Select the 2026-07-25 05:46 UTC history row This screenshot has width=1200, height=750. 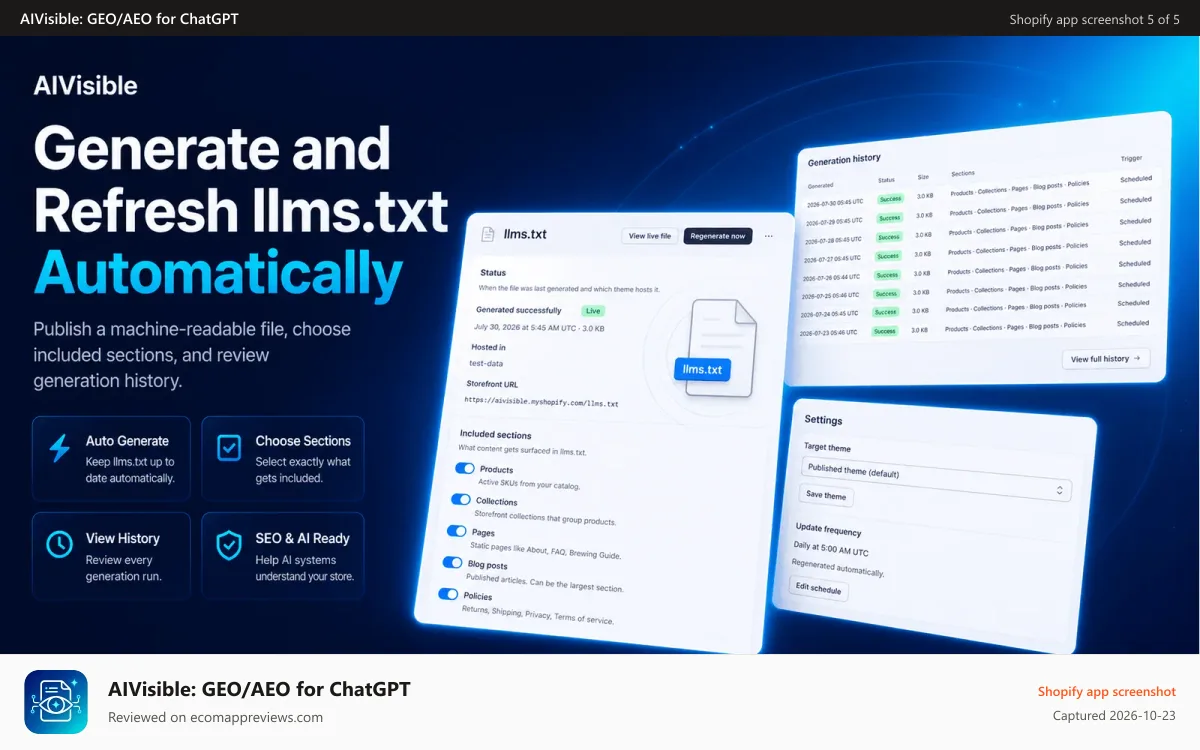point(975,293)
